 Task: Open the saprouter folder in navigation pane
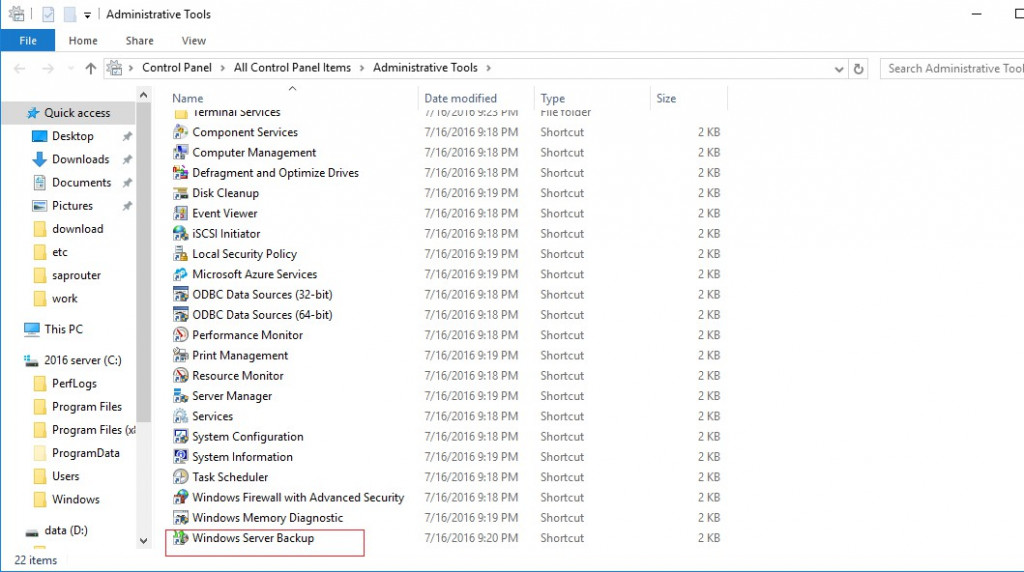tap(76, 275)
